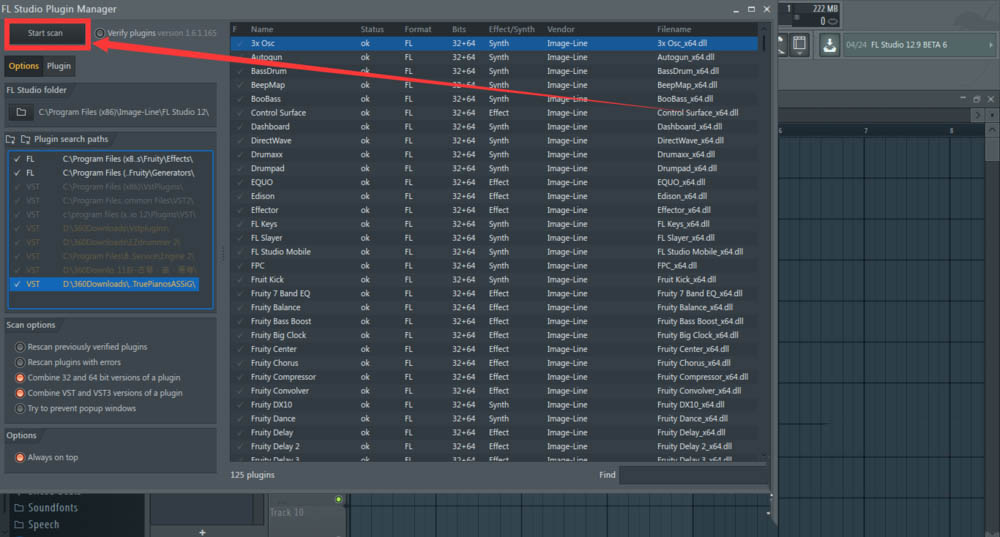Toggle the Verify plugins option
Screen dimensions: 1000x537
(x=100, y=33)
